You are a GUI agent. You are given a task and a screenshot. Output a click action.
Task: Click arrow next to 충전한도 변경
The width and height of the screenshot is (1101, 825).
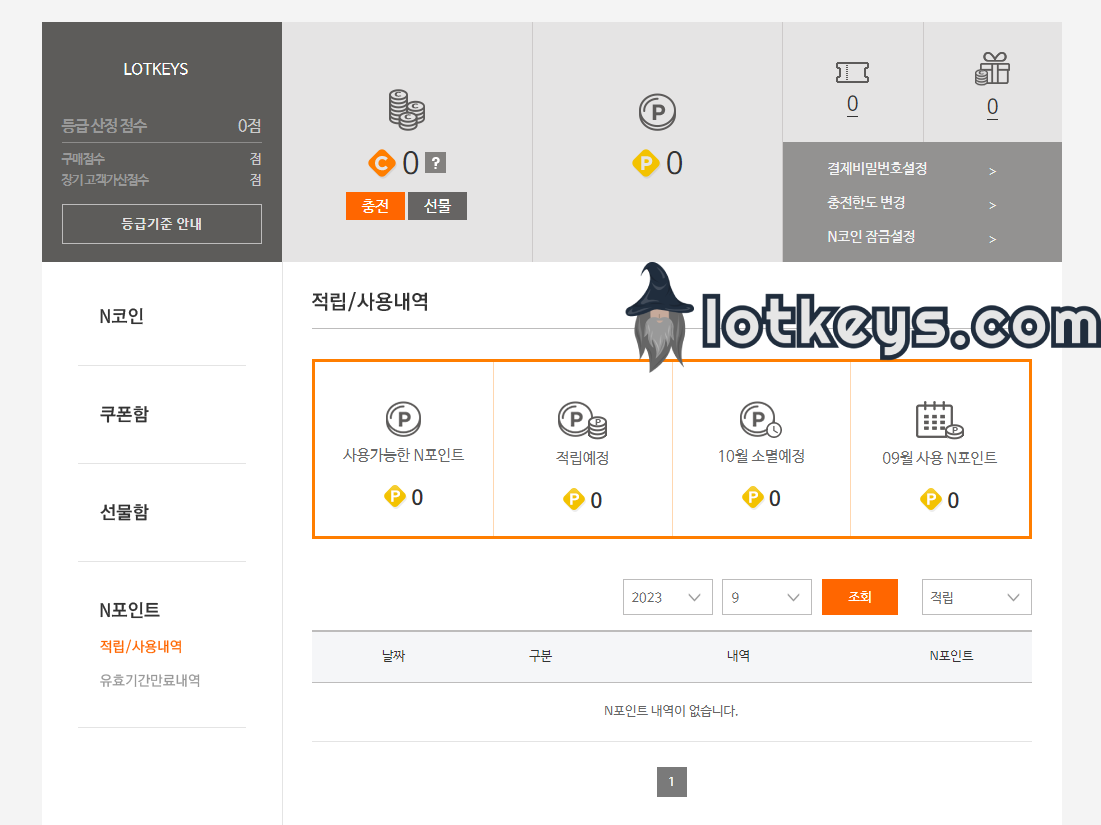click(x=992, y=205)
